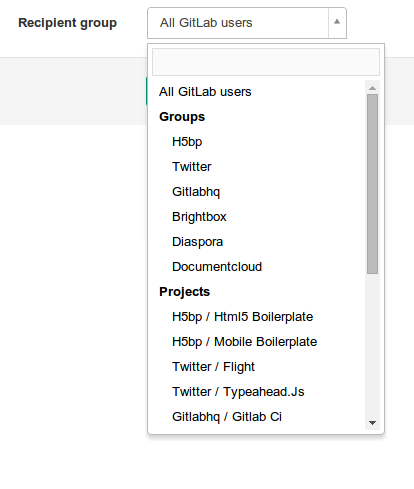The height and width of the screenshot is (489, 414).
Task: Click the dropdown list scrollbar thumb
Action: tap(372, 184)
